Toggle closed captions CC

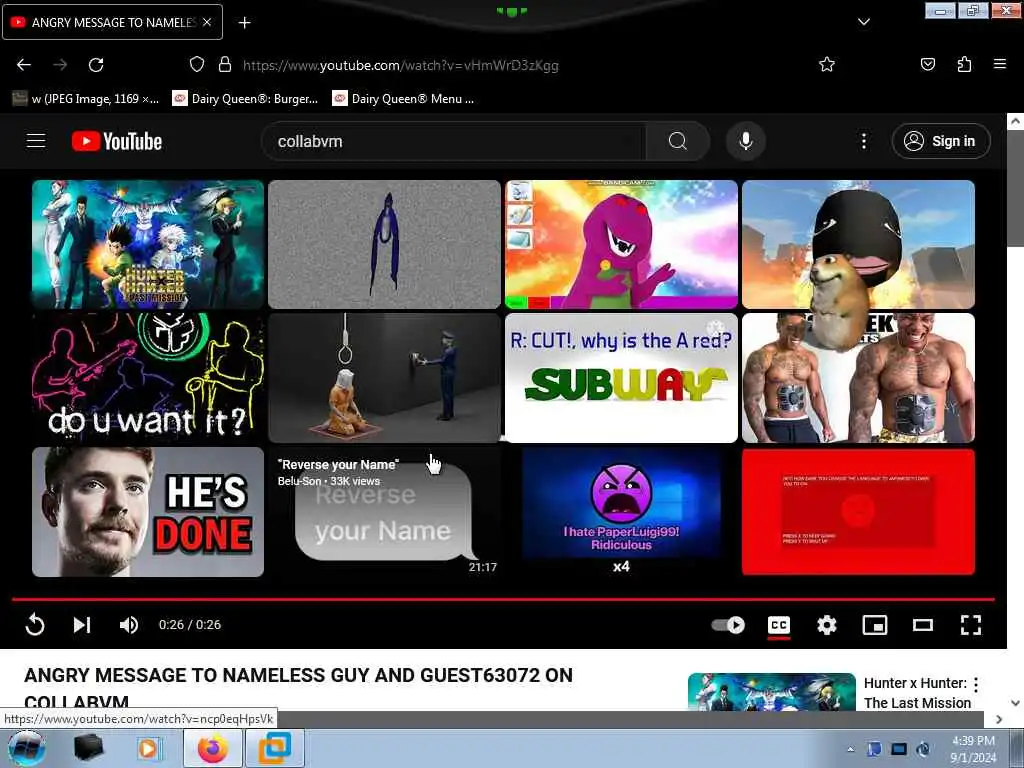click(778, 625)
